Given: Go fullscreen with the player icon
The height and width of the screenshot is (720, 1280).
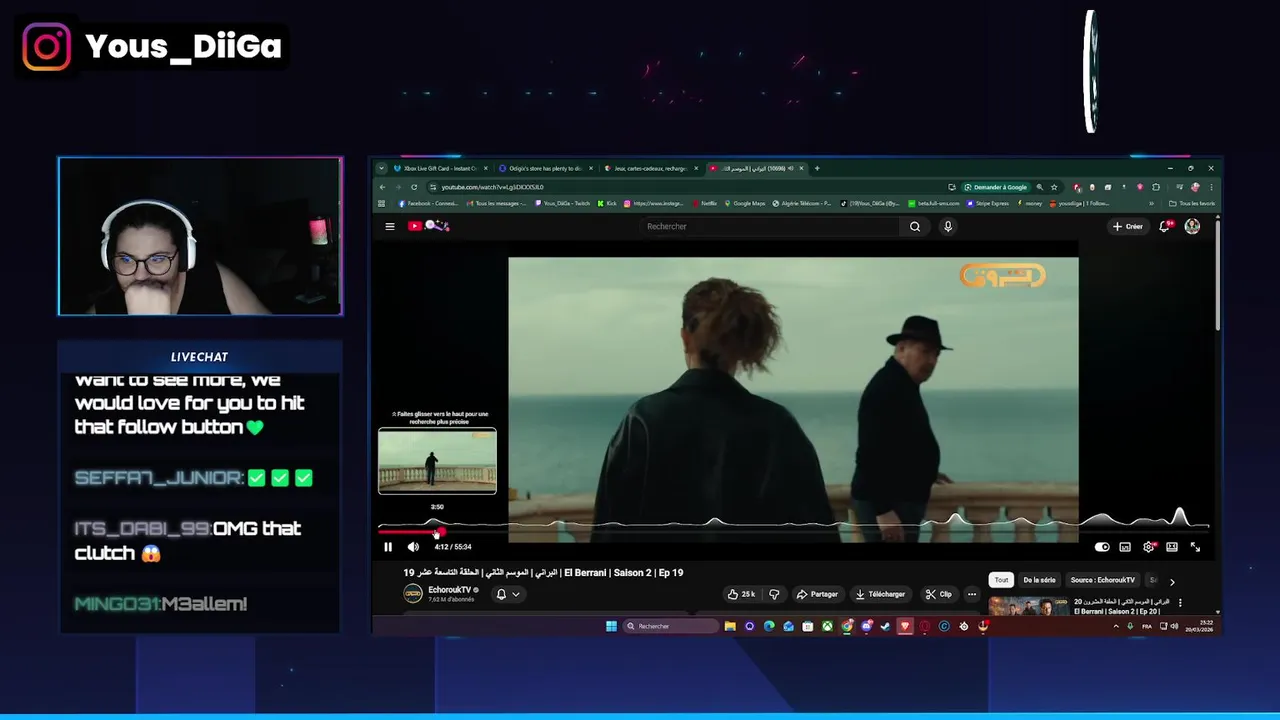Looking at the screenshot, I should pyautogui.click(x=1195, y=547).
